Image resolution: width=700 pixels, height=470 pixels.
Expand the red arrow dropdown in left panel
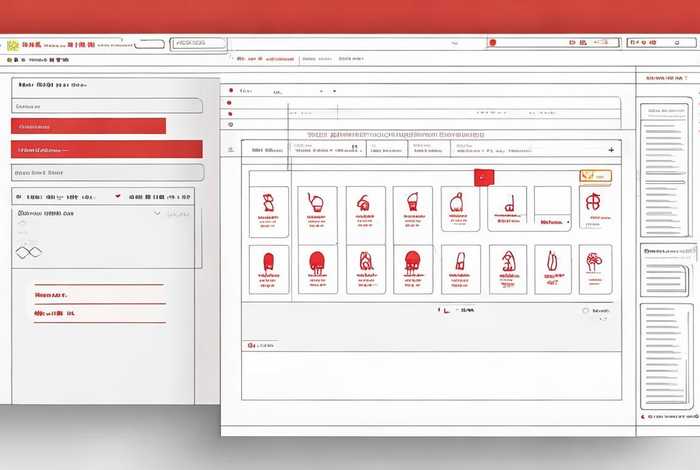(x=118, y=197)
